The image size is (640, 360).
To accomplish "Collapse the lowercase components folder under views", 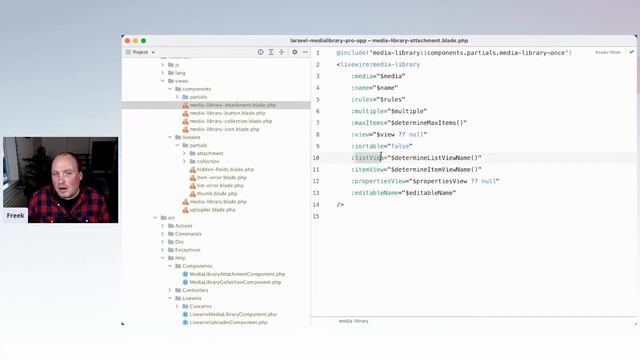I will [170, 89].
